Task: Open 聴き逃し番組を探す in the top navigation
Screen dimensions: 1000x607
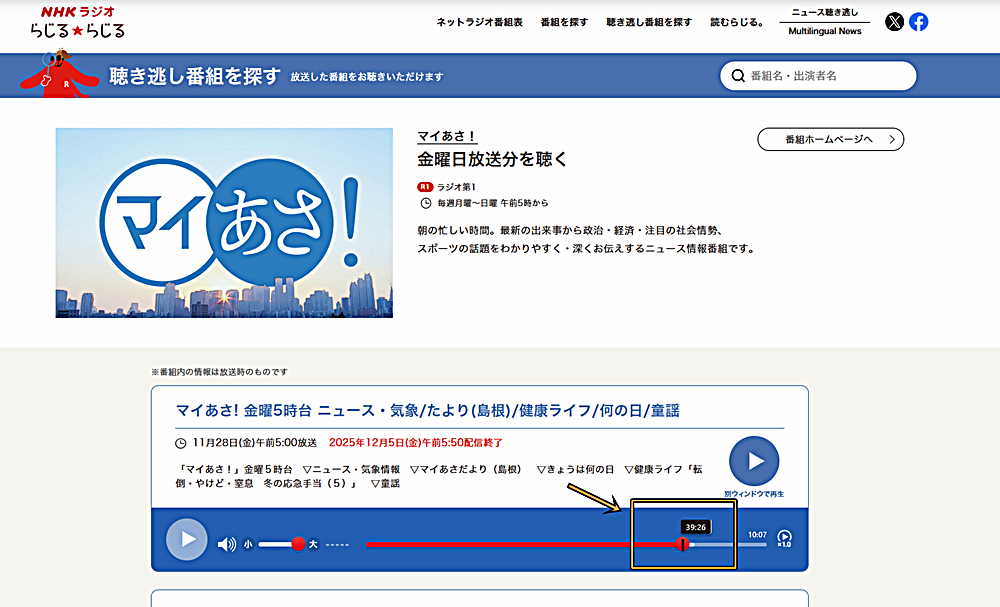Action: 648,22
